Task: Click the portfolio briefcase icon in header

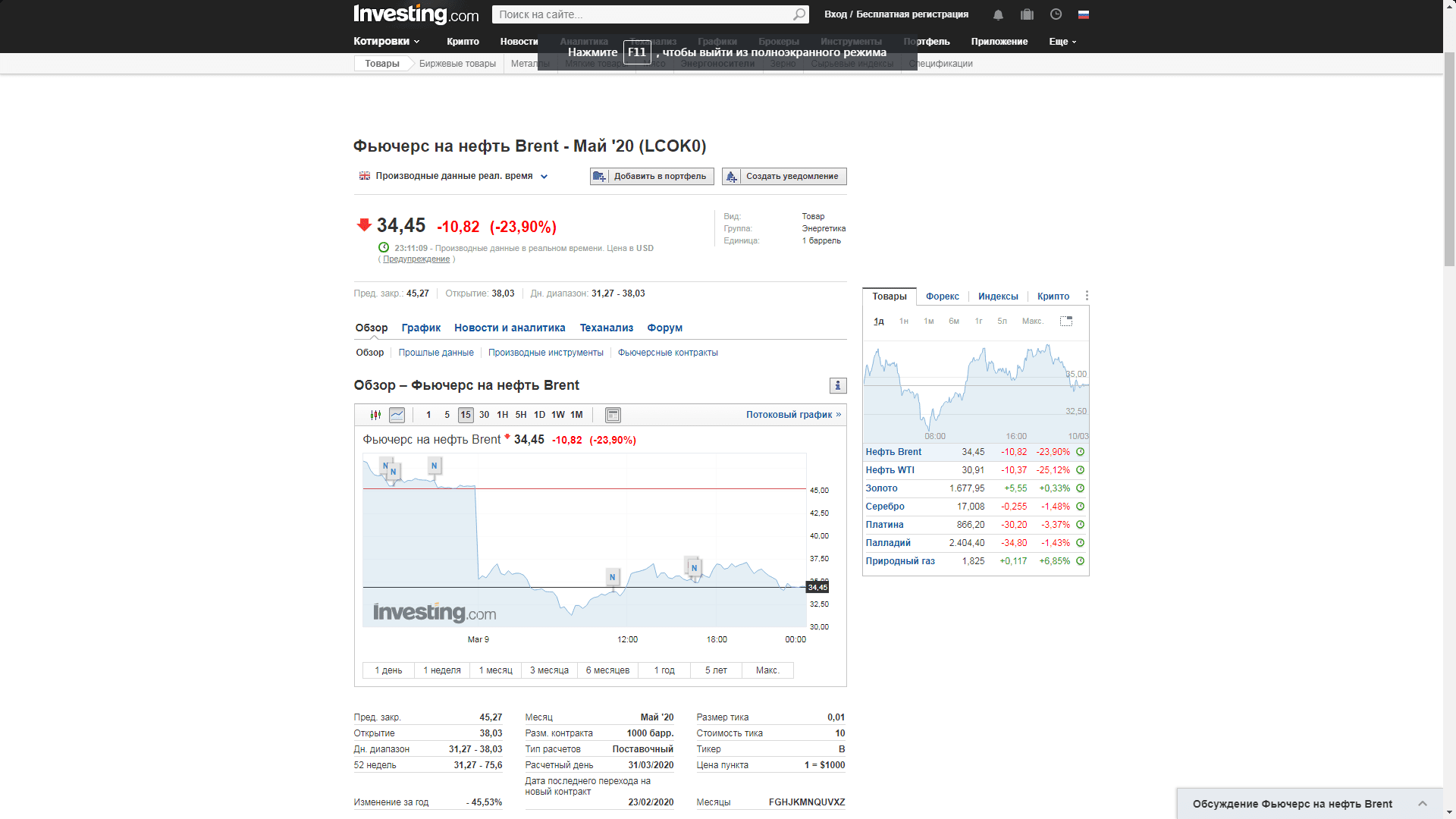Action: [1027, 14]
